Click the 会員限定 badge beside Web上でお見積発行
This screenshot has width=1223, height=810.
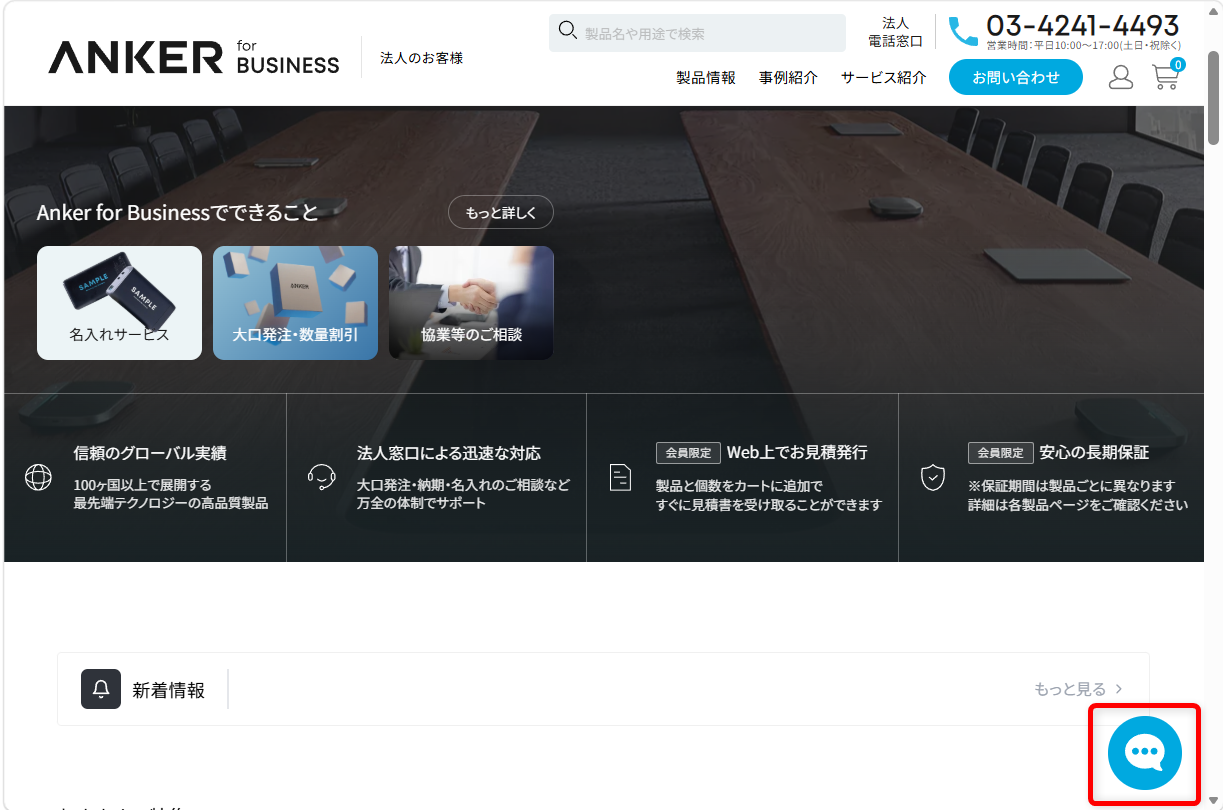(688, 452)
